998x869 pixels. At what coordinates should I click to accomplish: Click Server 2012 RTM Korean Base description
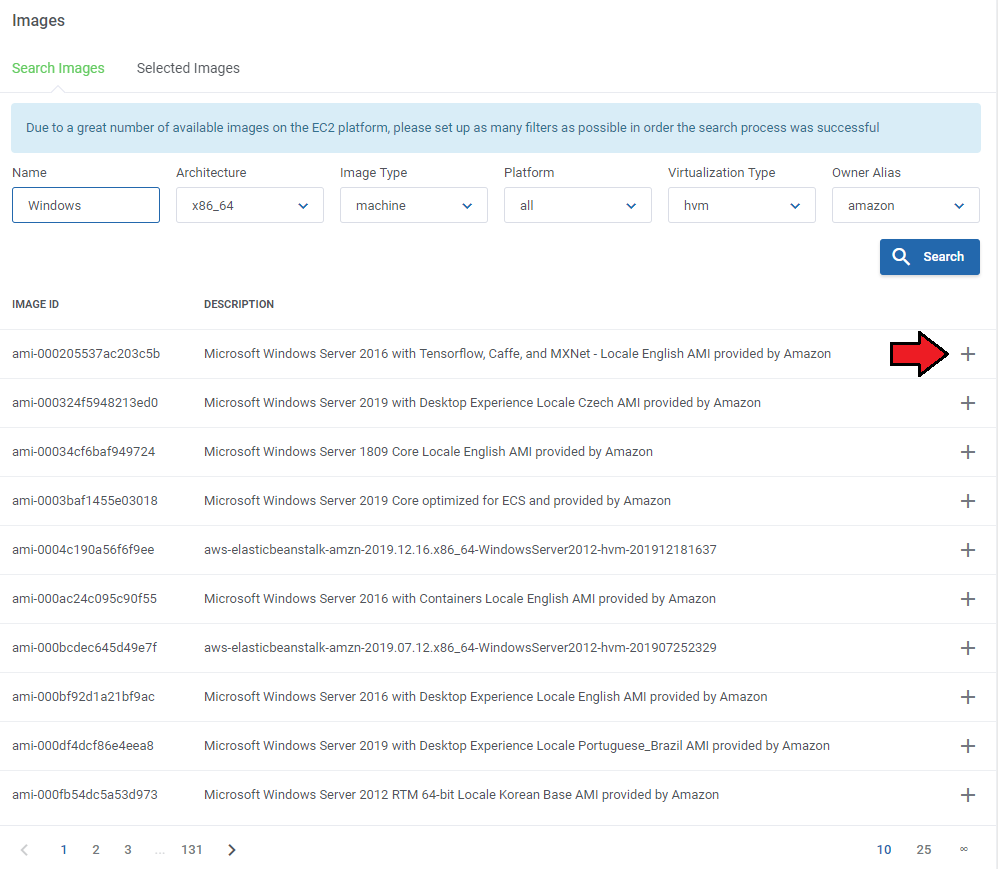pyautogui.click(x=461, y=795)
